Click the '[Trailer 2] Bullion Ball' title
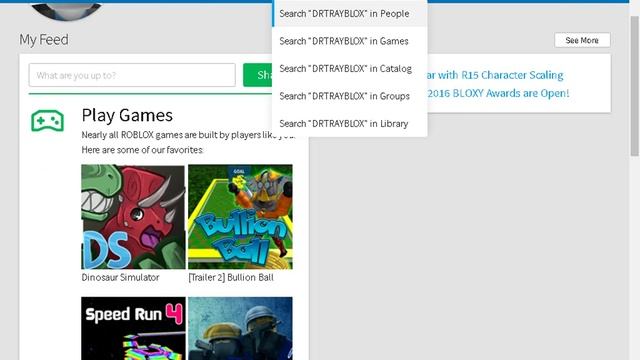Screen dimensions: 640x360 coord(231,278)
